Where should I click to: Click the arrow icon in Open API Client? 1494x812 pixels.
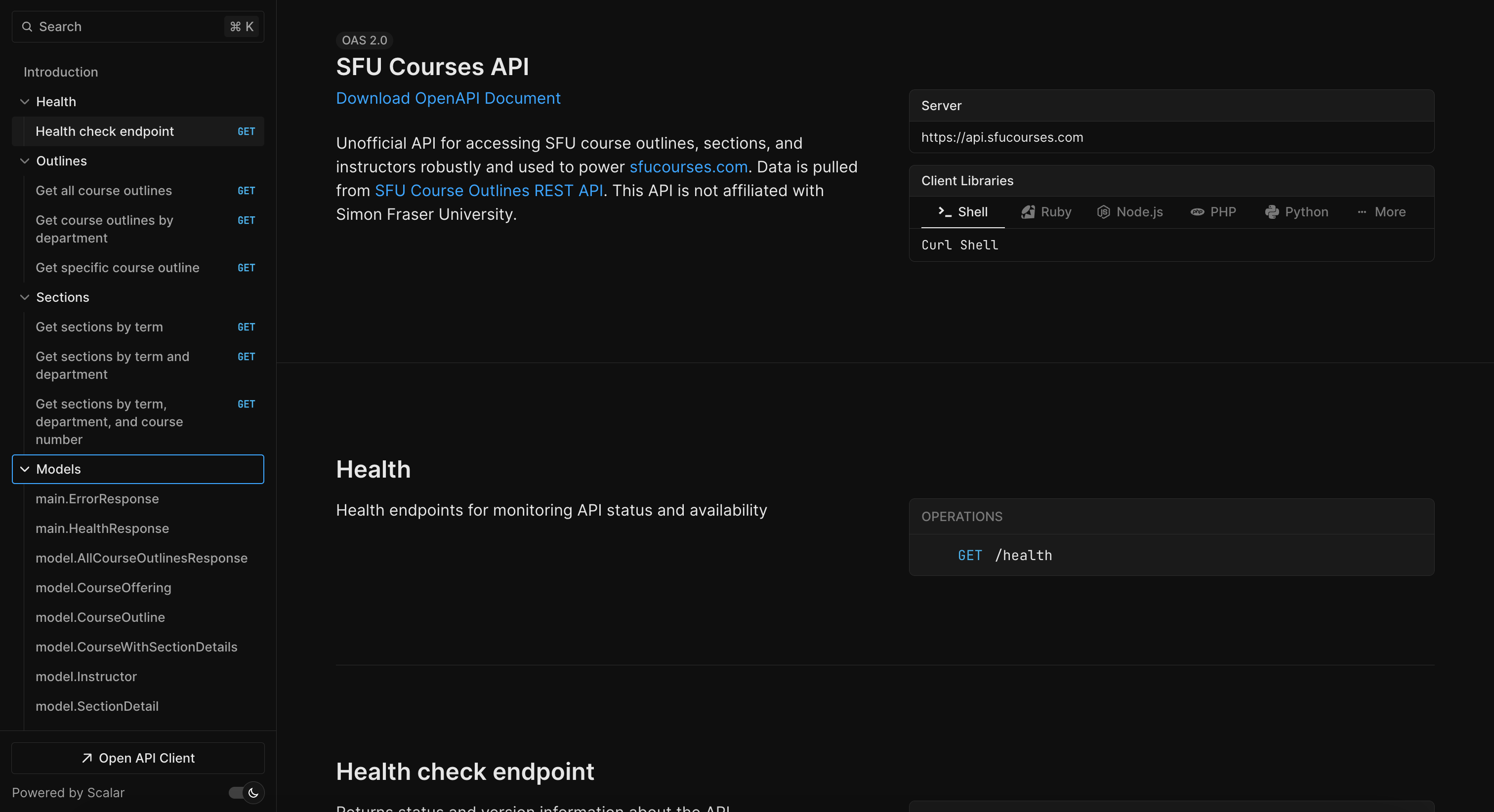coord(87,758)
